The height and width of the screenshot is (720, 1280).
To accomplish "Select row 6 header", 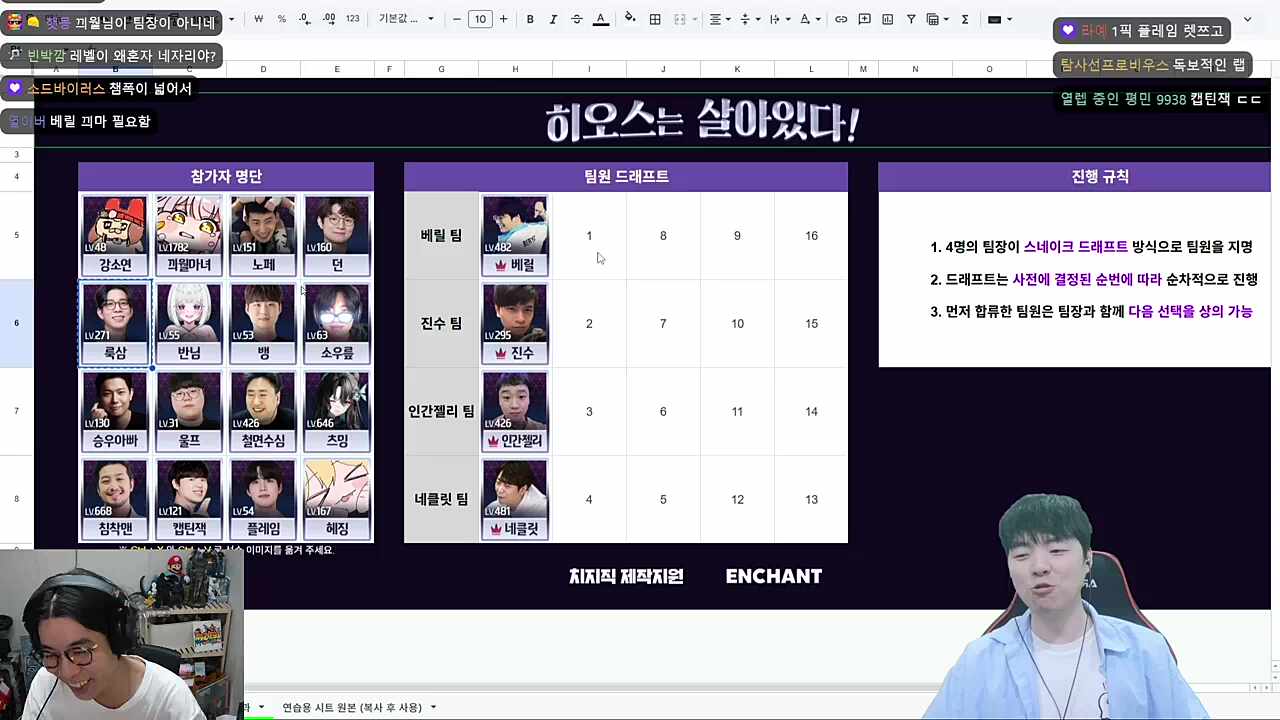I will pyautogui.click(x=16, y=323).
